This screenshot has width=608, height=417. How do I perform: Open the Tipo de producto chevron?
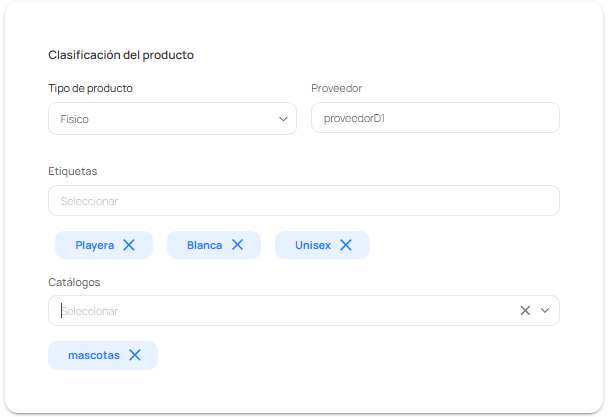283,119
